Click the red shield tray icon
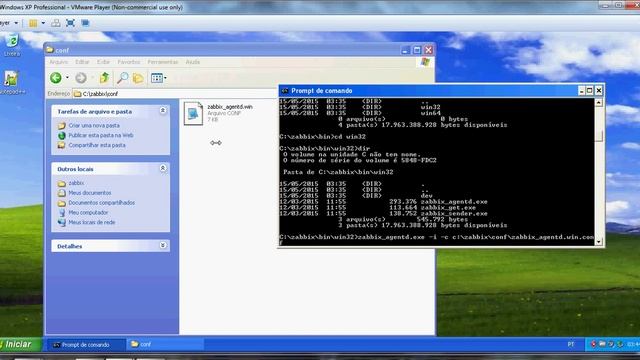The height and width of the screenshot is (360, 640). pyautogui.click(x=593, y=344)
